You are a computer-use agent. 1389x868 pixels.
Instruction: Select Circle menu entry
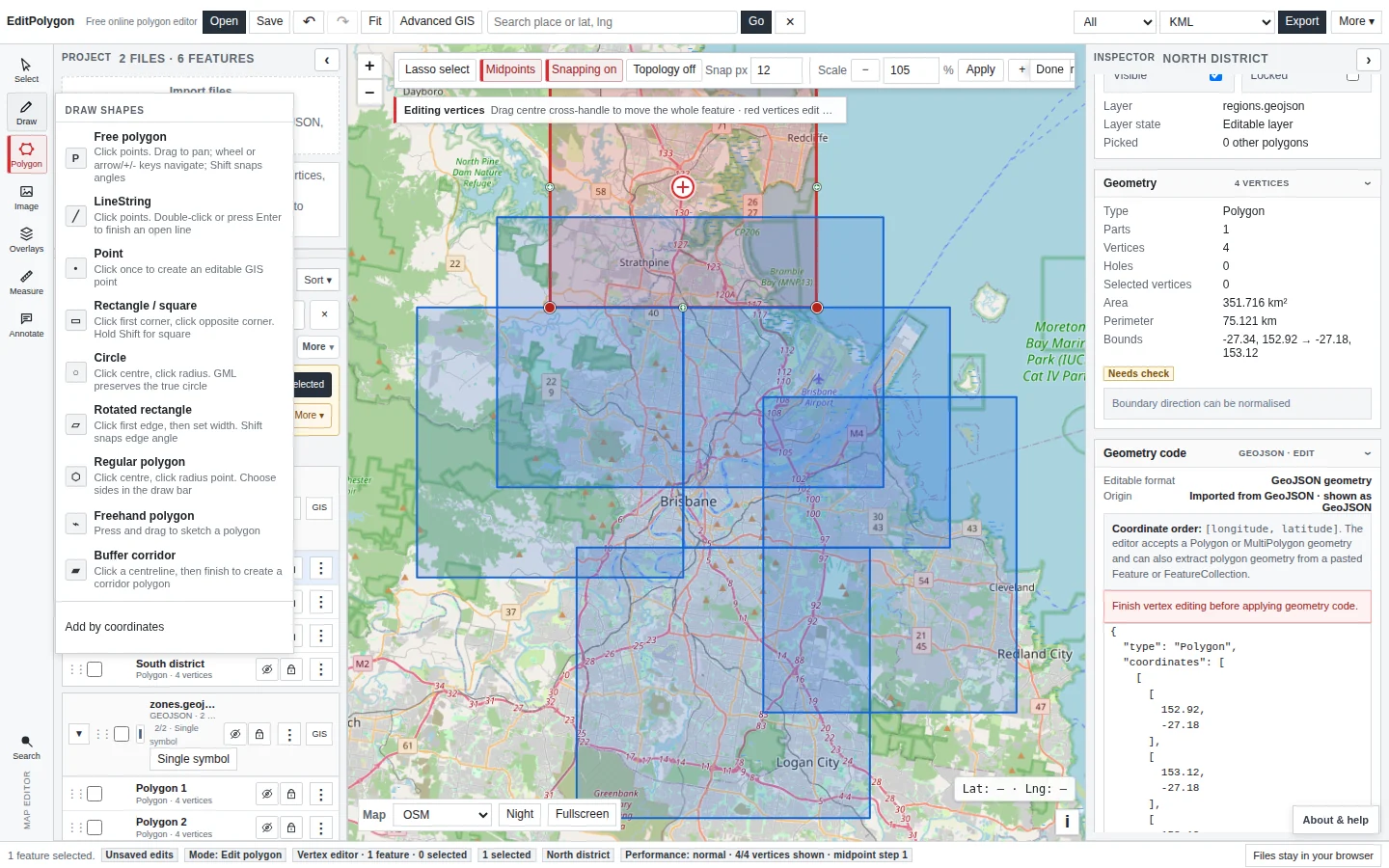click(175, 371)
